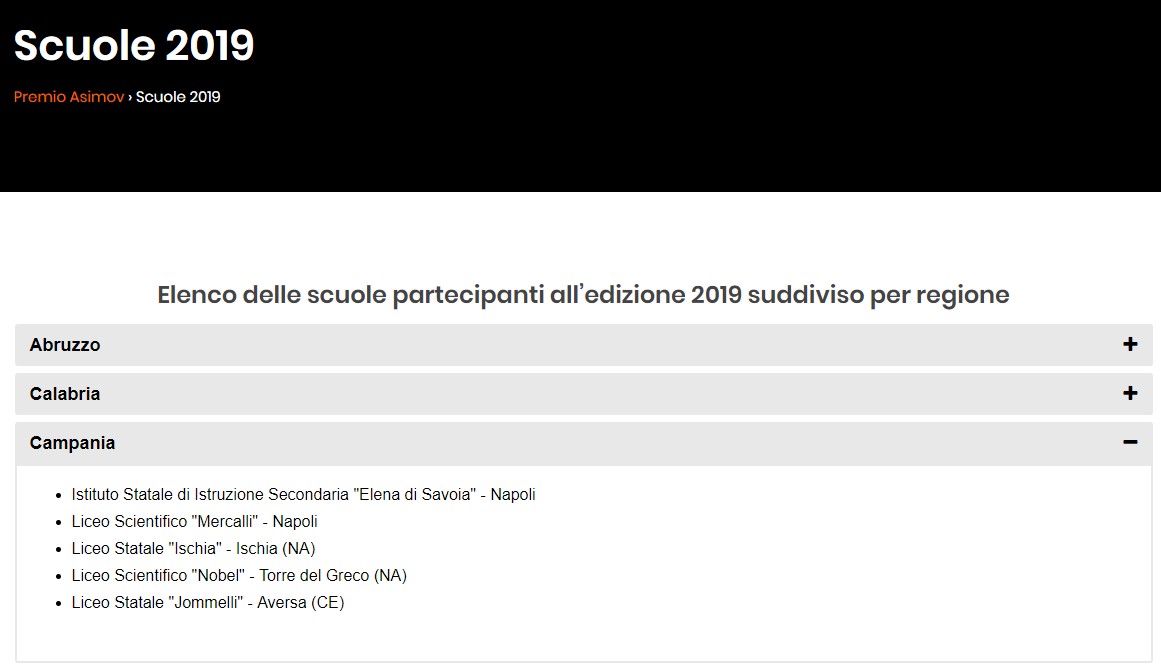The width and height of the screenshot is (1161, 666).
Task: Click the breadcrumb separator arrow
Action: (130, 97)
